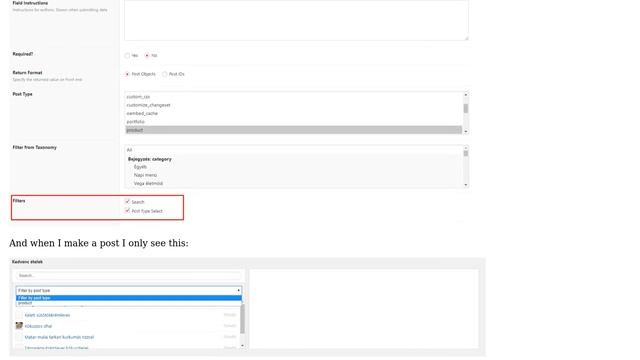Viewport: 640px width, 360px height.
Task: Toggle the Post Type Select checkbox
Action: point(127,211)
